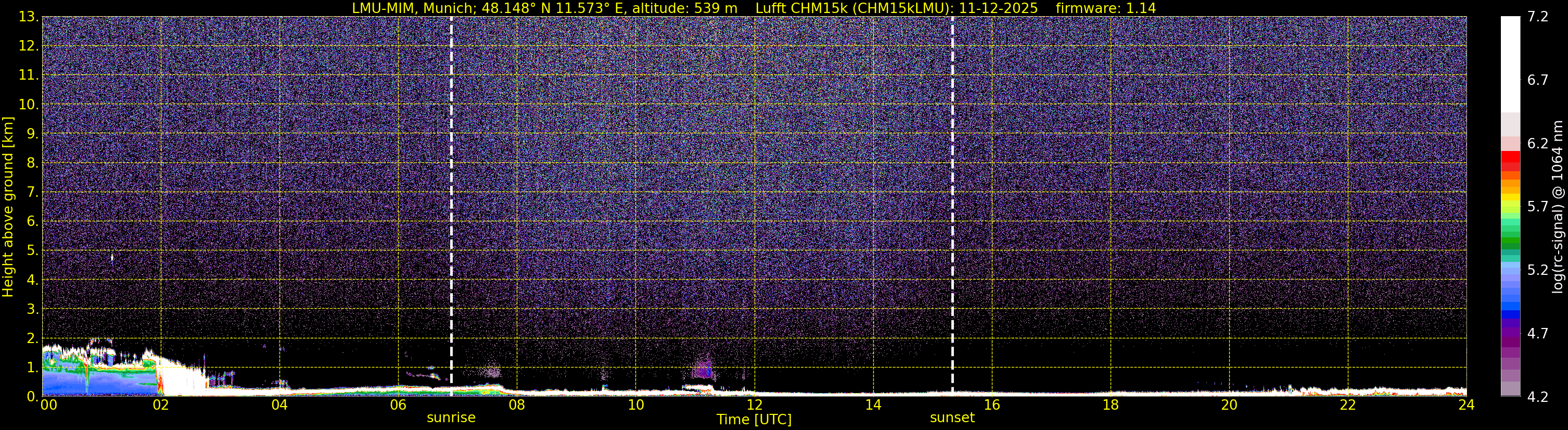Click the time axis tick label "20"
The image size is (1568, 430).
(1229, 405)
